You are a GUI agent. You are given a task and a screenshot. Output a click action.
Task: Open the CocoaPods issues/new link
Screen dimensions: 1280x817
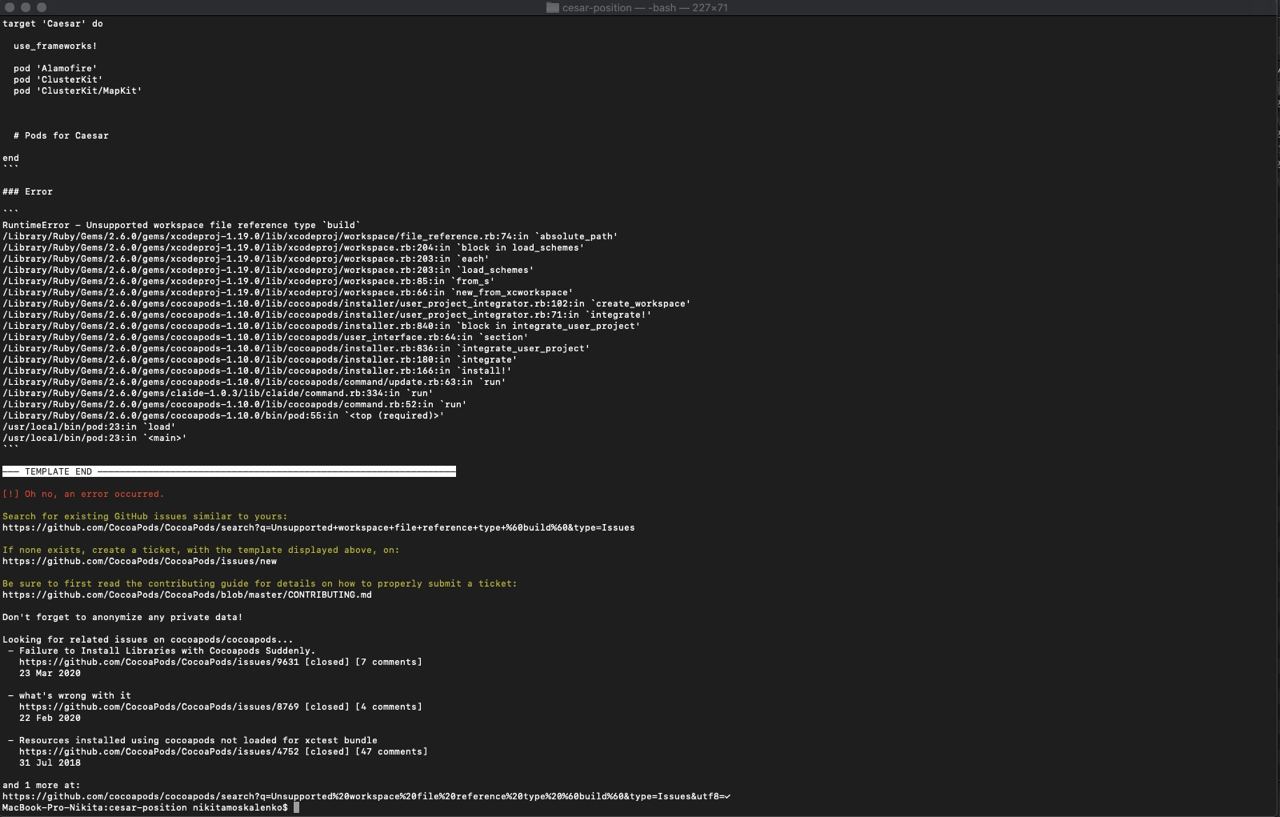[x=139, y=561]
